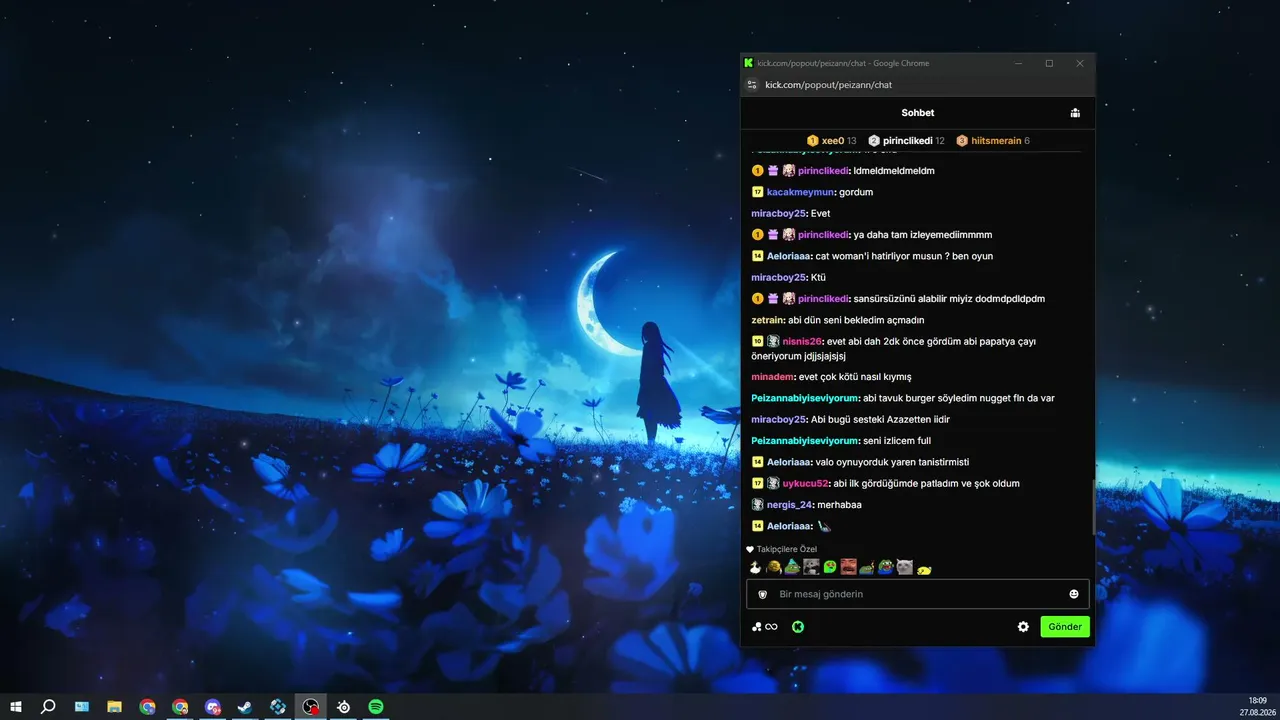Viewport: 1280px width, 720px height.
Task: Click the level 10 badge beside nisnis26
Action: pos(757,341)
